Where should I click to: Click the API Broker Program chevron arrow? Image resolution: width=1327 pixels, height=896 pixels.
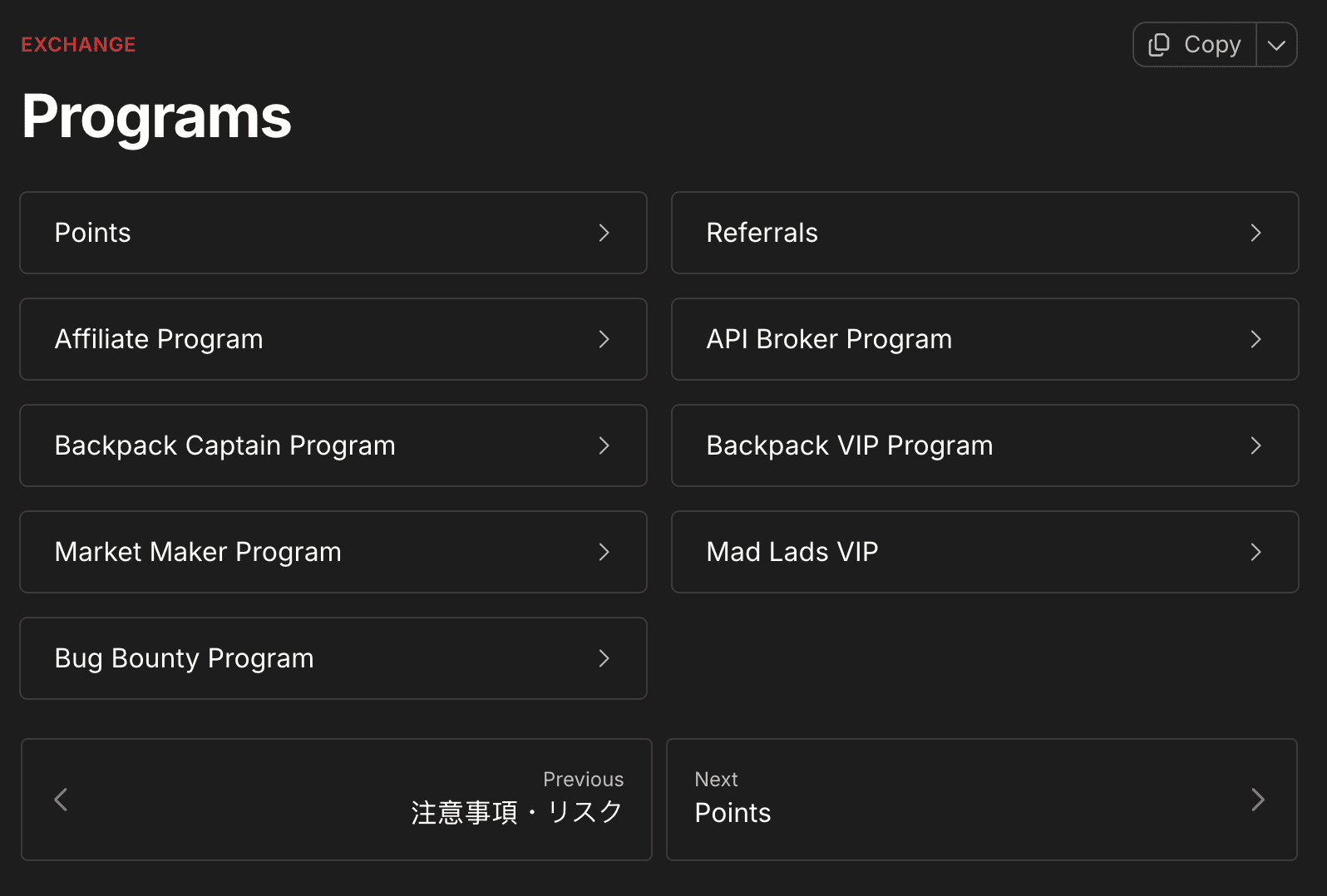coord(1255,339)
